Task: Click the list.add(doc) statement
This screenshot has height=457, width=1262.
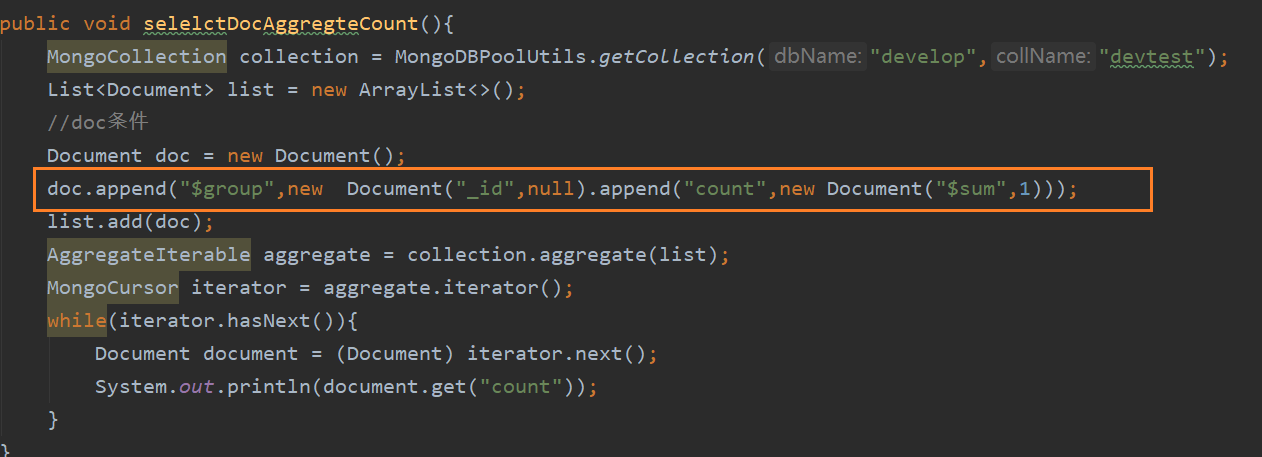Action: (130, 222)
